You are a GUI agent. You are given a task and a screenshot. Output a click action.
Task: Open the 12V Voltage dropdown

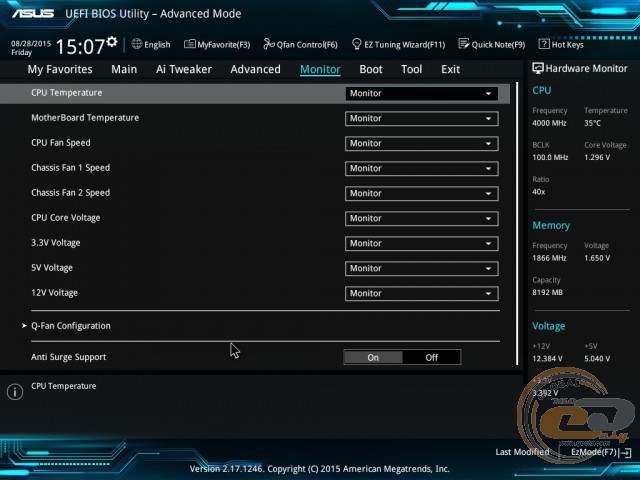[421, 293]
